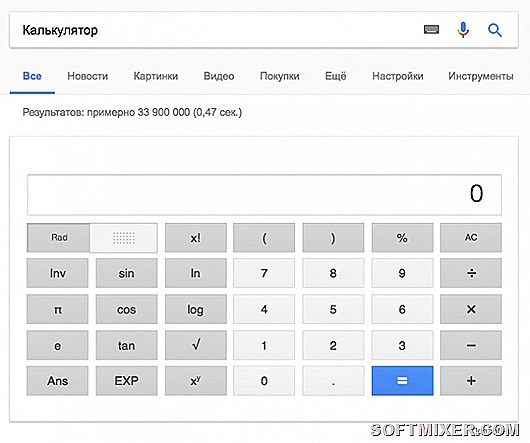Clear the calculator with AC
Image resolution: width=530 pixels, height=443 pixels.
(x=471, y=238)
